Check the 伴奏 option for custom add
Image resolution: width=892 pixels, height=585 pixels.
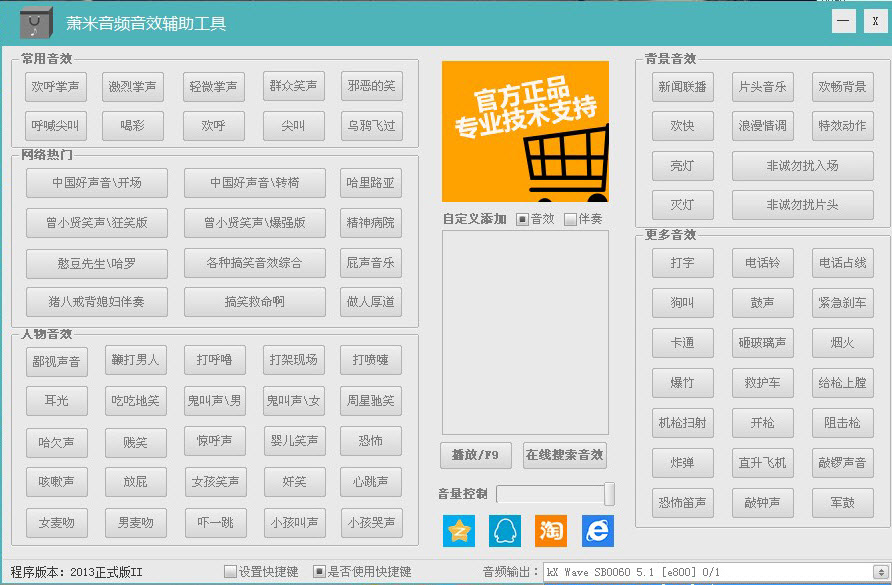click(571, 219)
